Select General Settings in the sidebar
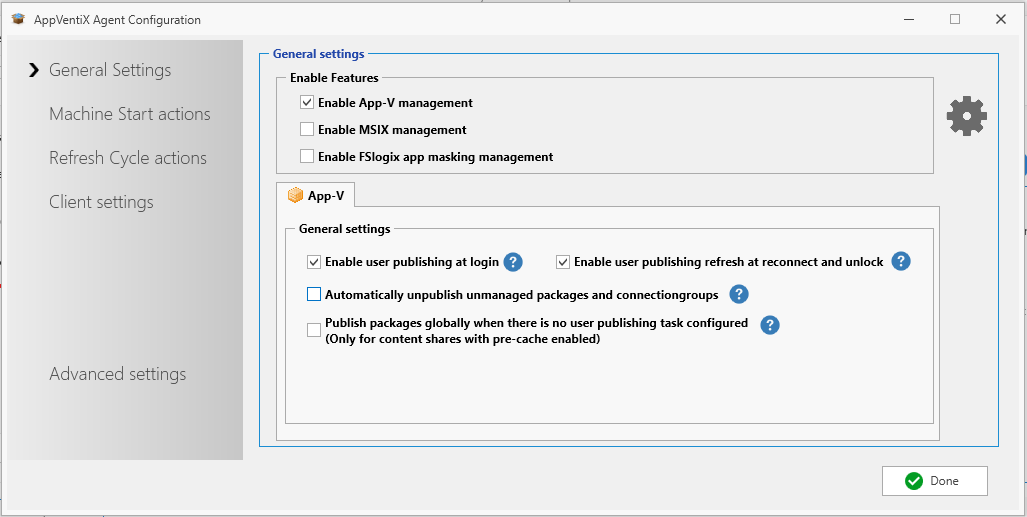The image size is (1027, 517). pos(110,70)
